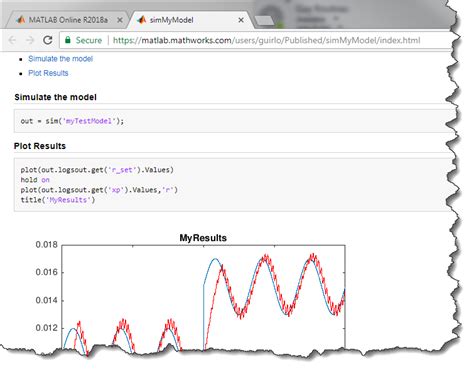Focus the address bar URL
474x372 pixels.
pyautogui.click(x=266, y=40)
